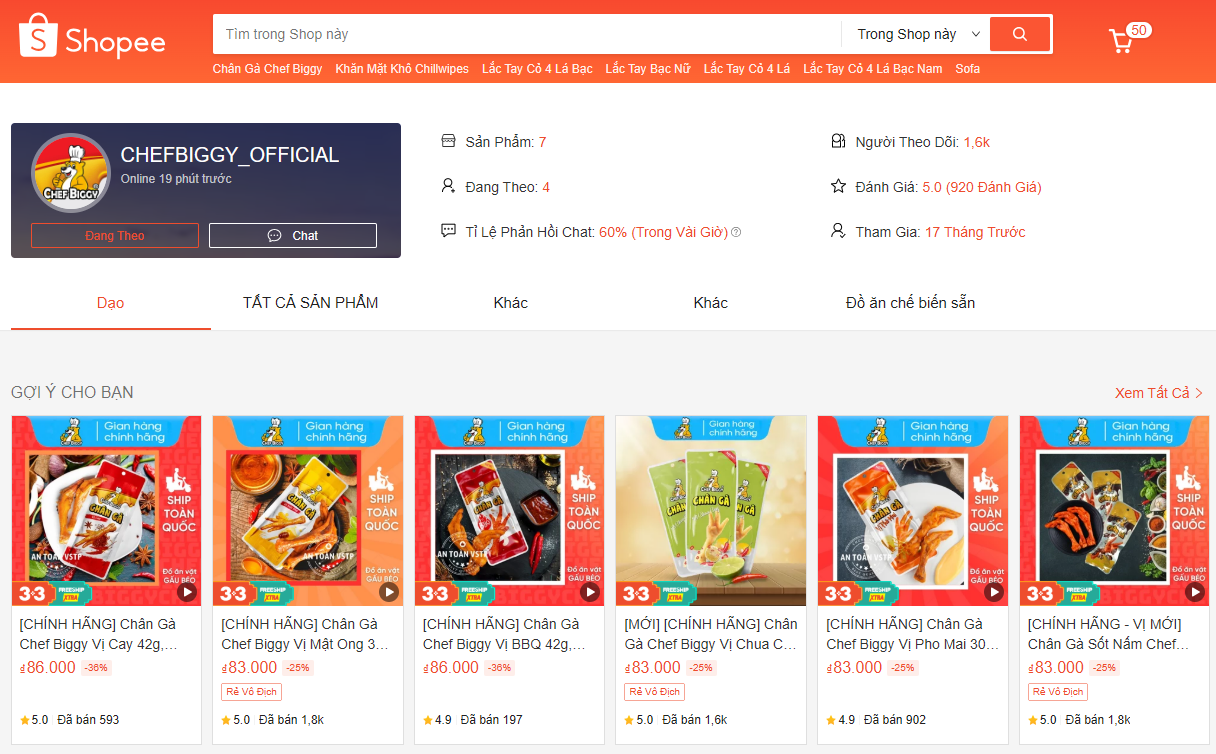Open the Đồ ăn chế biến sẵn tab
The height and width of the screenshot is (754, 1216).
point(910,302)
